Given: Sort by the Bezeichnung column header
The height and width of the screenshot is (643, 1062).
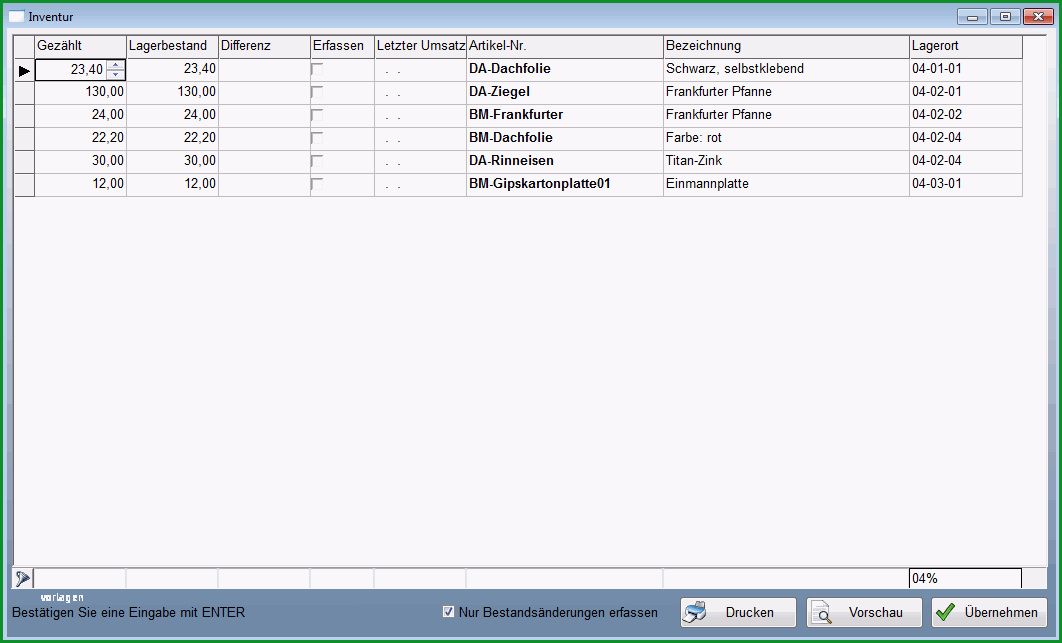Looking at the screenshot, I should [786, 47].
